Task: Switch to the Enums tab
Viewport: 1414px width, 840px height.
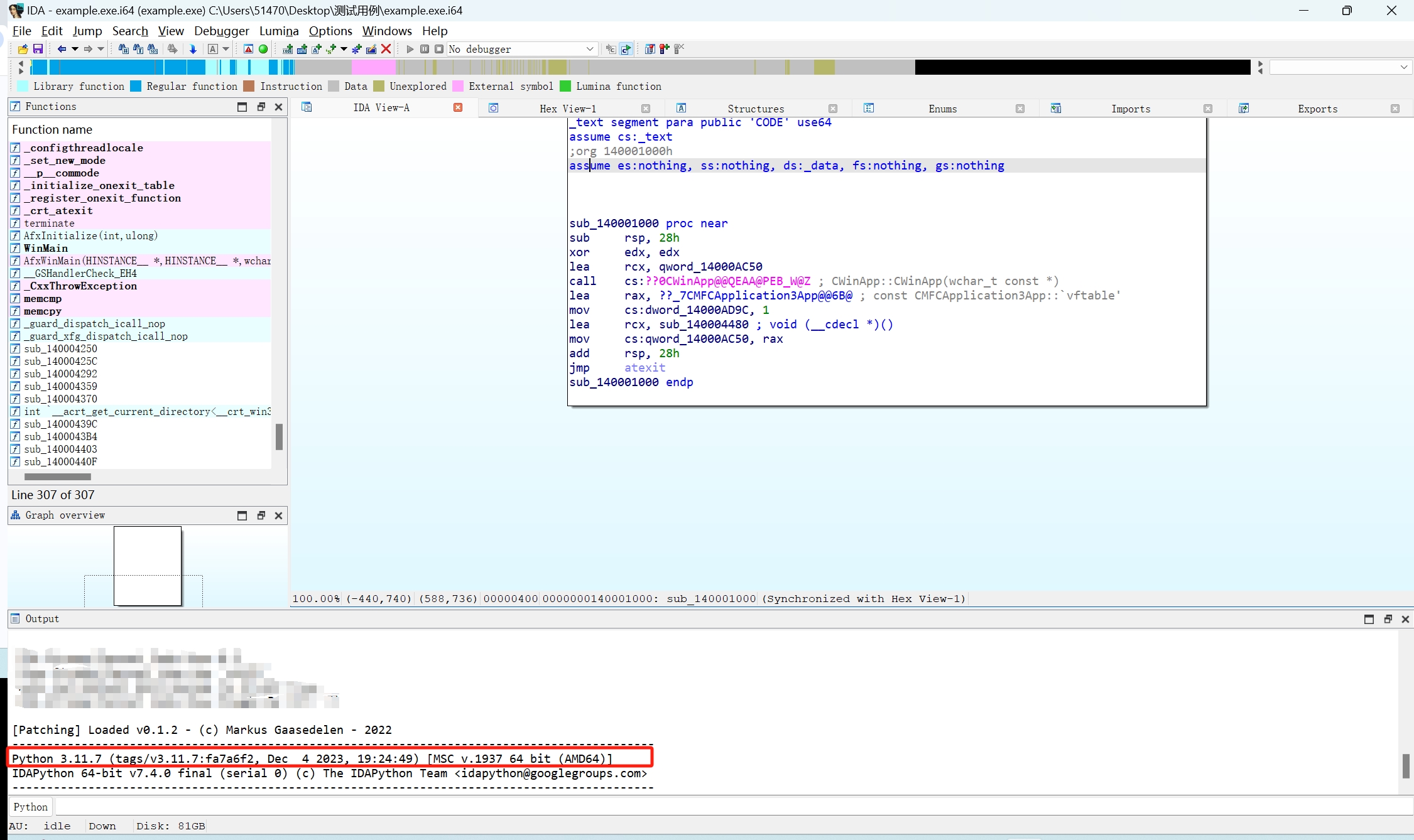Action: [942, 109]
